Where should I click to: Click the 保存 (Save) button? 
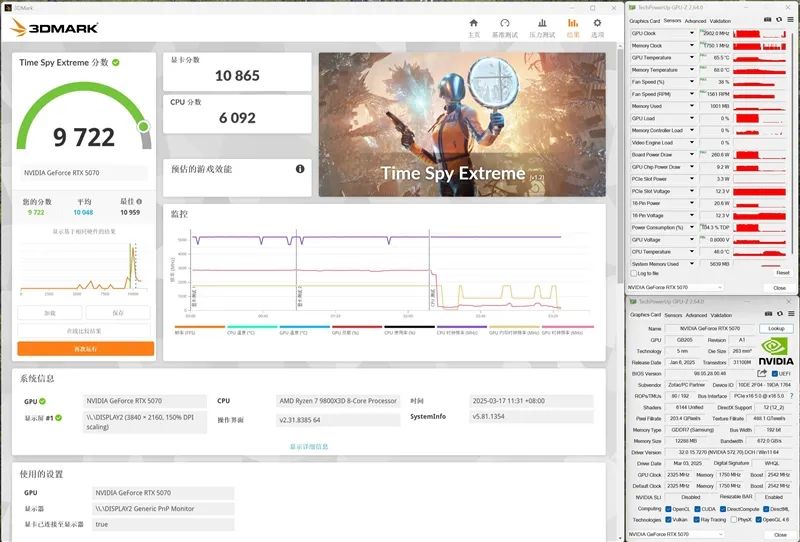click(118, 313)
